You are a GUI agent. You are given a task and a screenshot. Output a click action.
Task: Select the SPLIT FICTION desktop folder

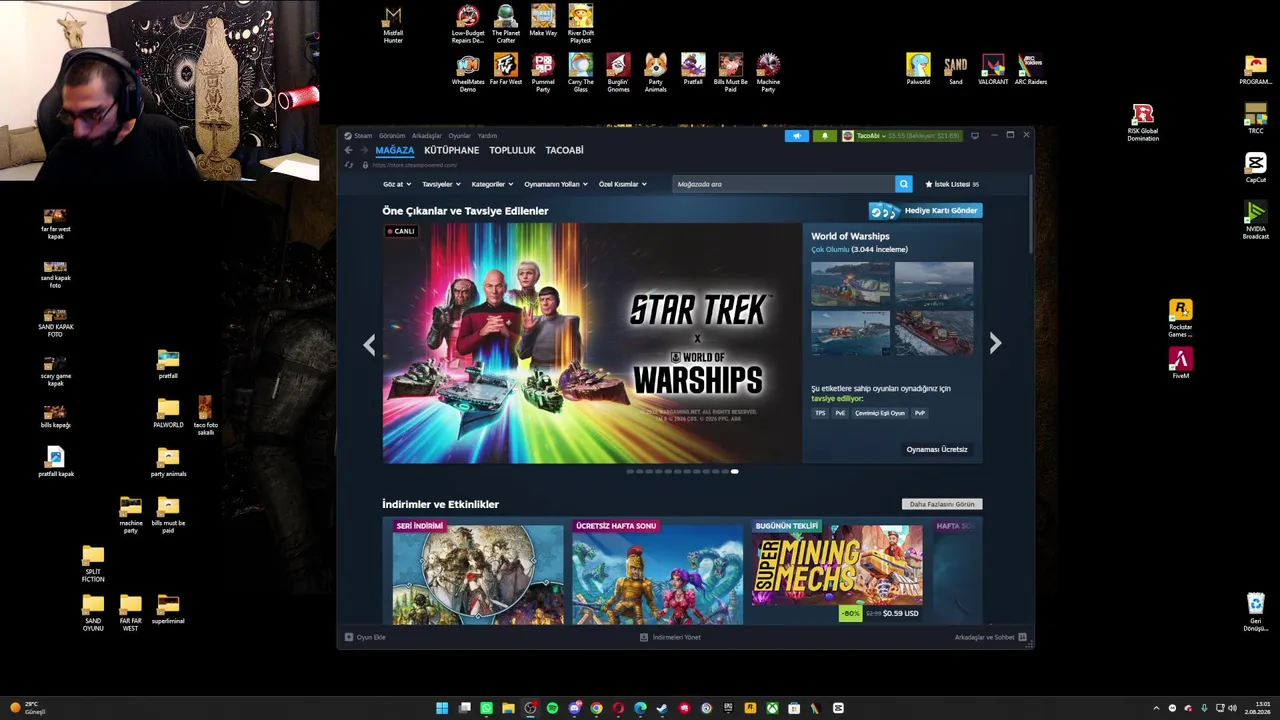[x=93, y=564]
